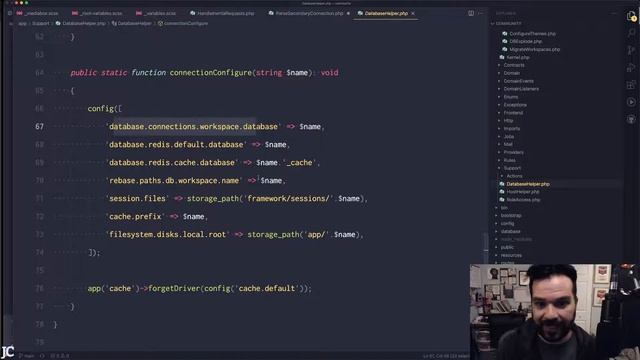Switch to _variables.scss tab
Image resolution: width=640 pixels, height=360 pixels.
156,13
